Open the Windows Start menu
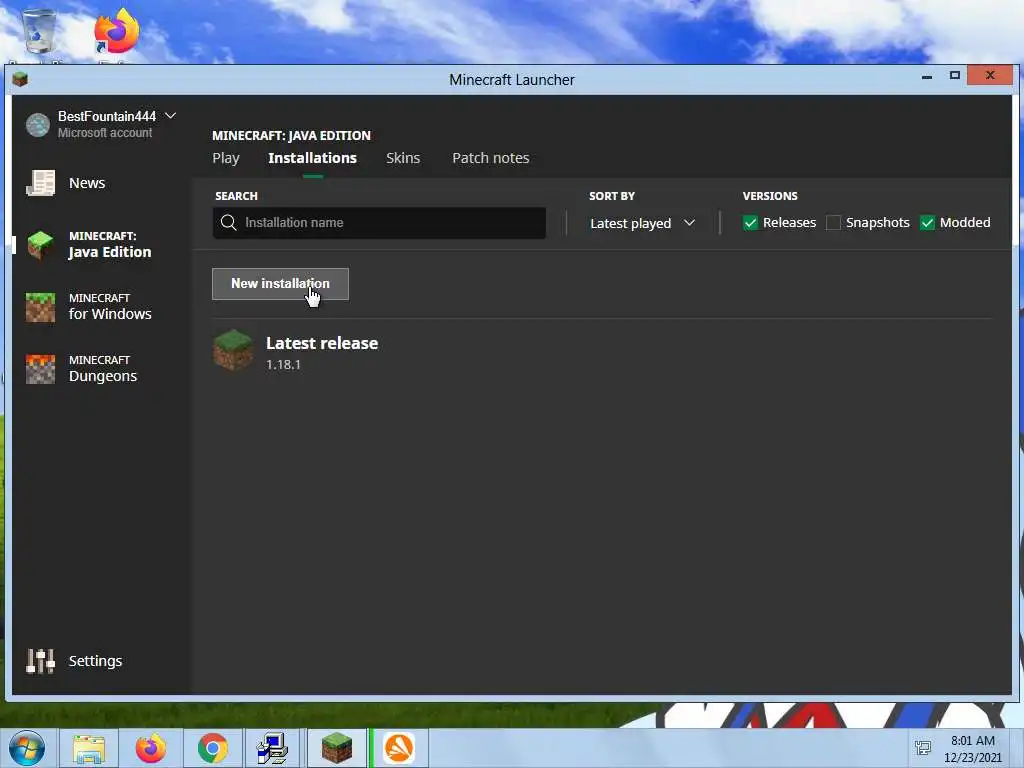This screenshot has height=768, width=1024. click(27, 748)
